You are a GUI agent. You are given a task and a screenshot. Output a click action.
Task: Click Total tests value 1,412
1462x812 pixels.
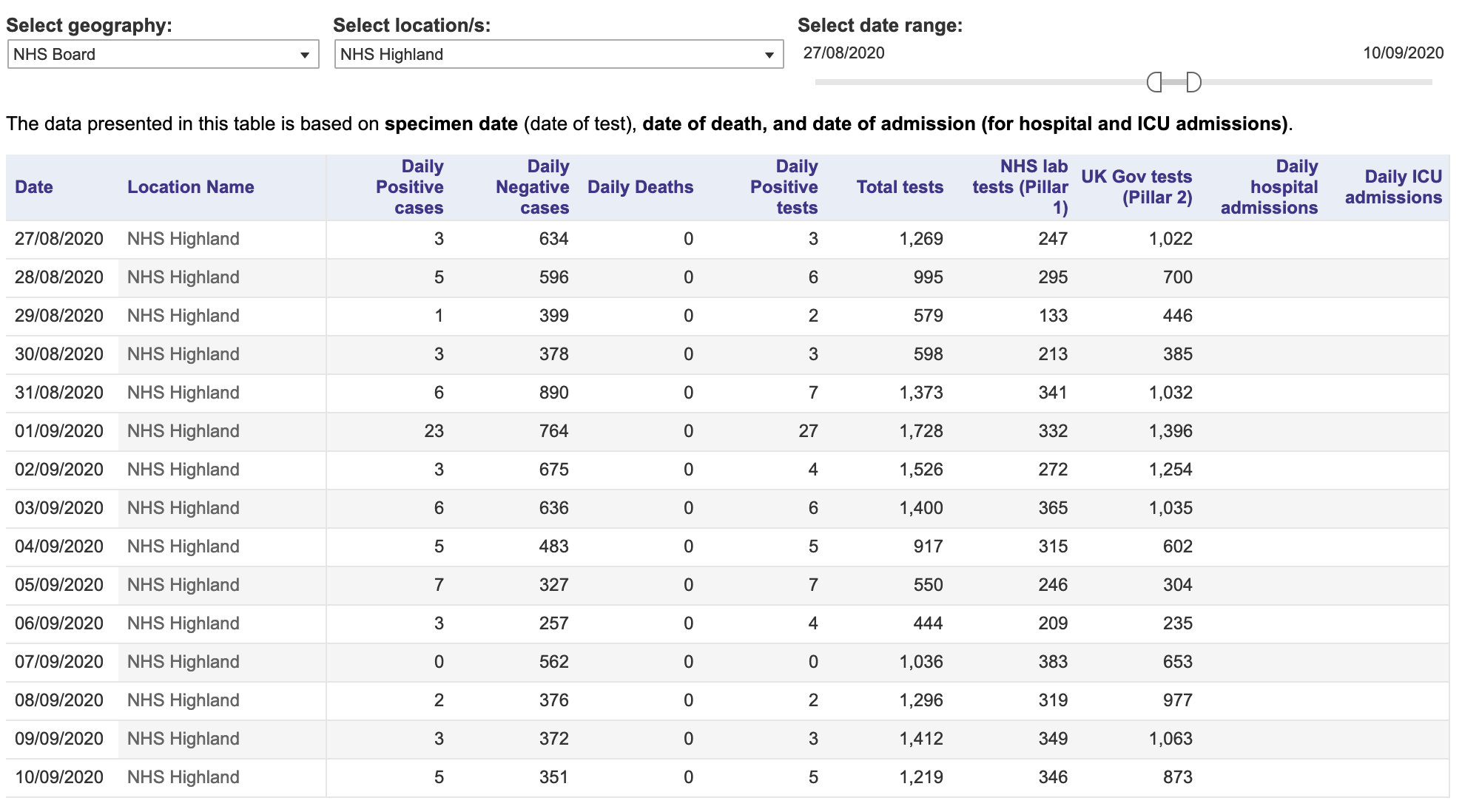(921, 739)
